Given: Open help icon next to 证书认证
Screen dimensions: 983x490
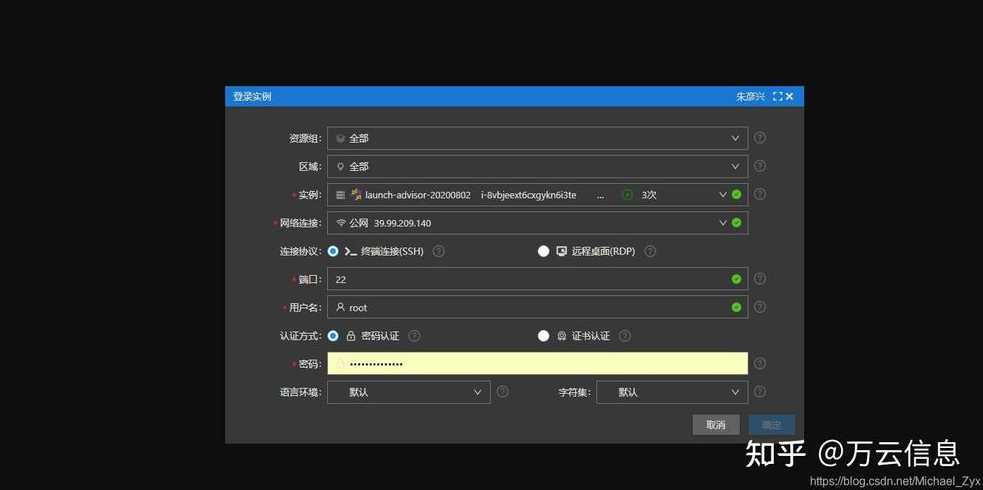Looking at the screenshot, I should (624, 336).
